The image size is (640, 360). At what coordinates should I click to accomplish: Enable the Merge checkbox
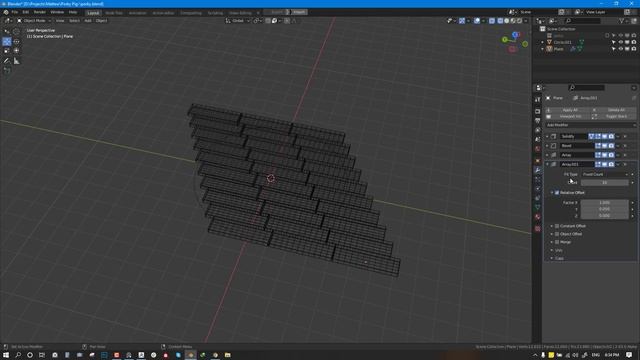click(x=557, y=242)
